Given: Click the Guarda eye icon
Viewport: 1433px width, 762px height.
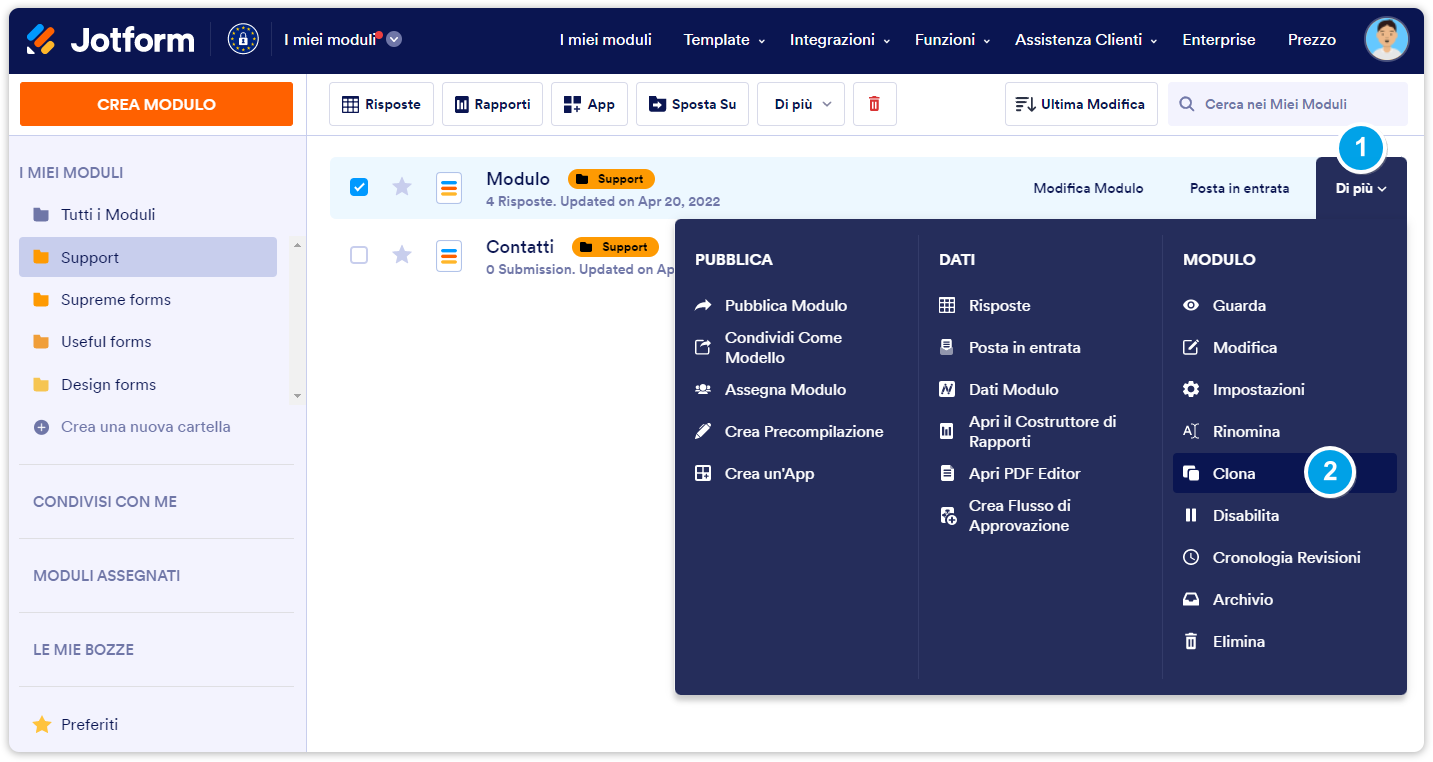Looking at the screenshot, I should click(x=1191, y=306).
